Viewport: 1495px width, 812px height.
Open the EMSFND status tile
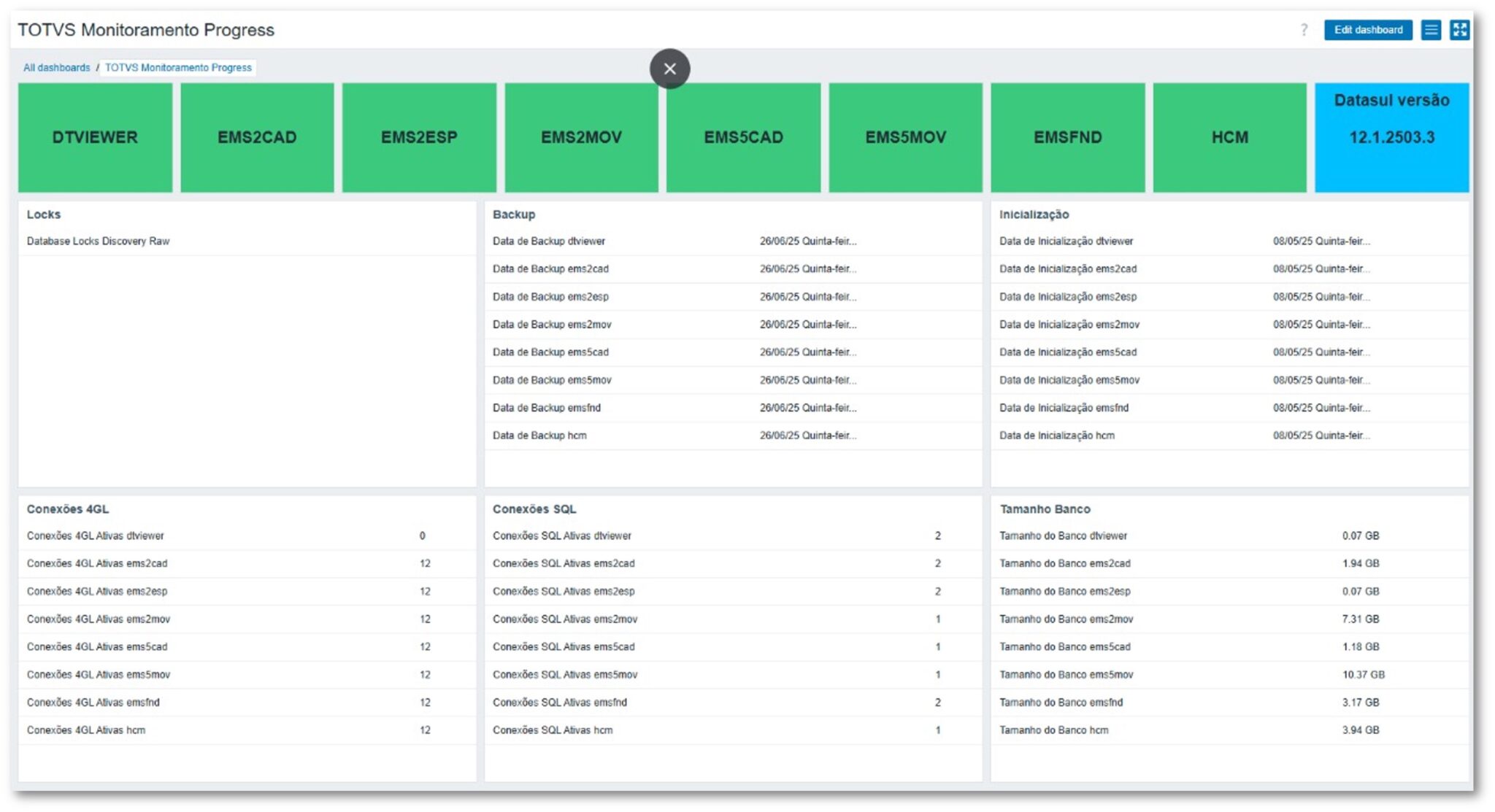pyautogui.click(x=1067, y=136)
